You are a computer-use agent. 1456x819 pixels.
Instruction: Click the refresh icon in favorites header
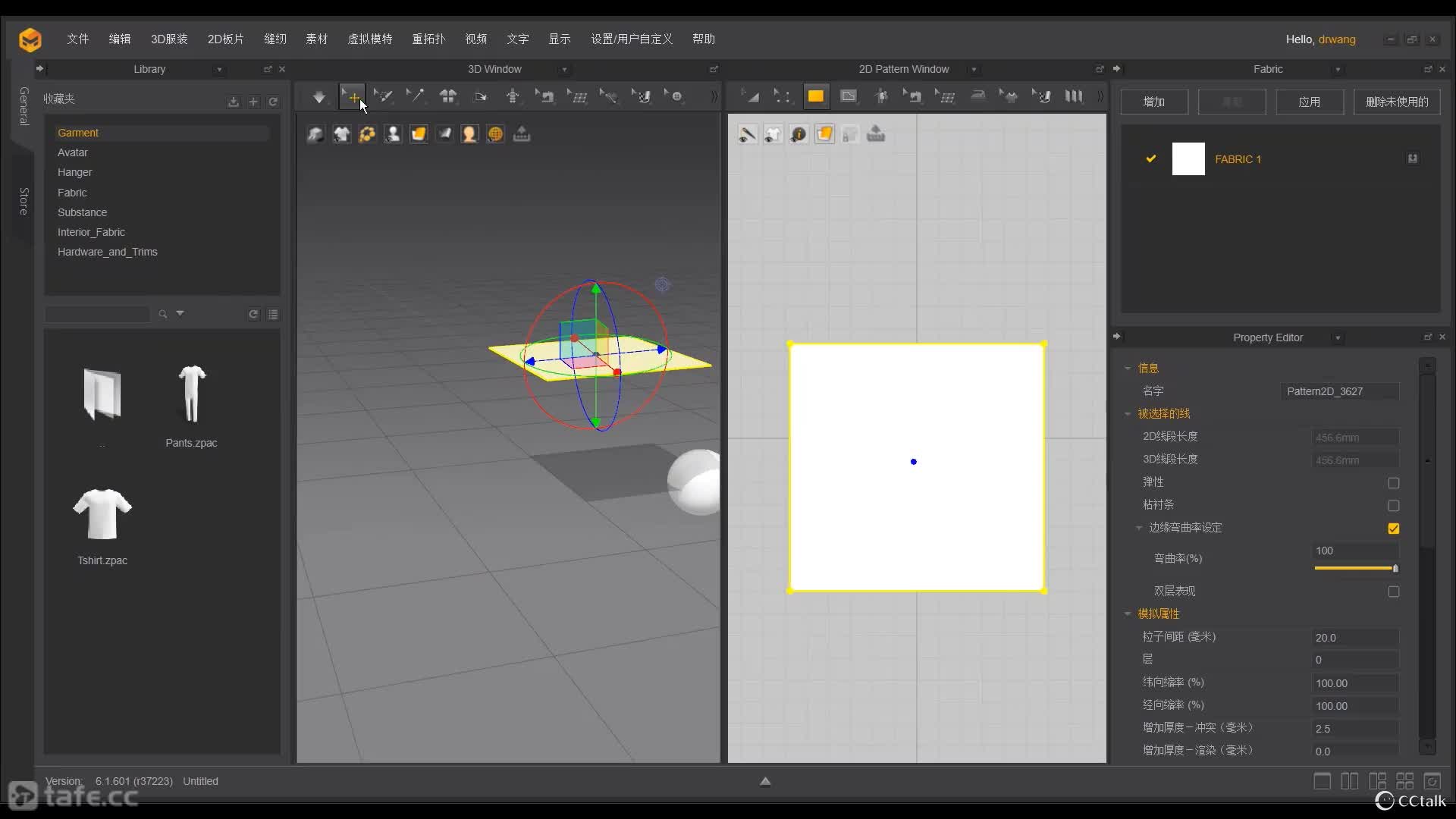click(273, 102)
